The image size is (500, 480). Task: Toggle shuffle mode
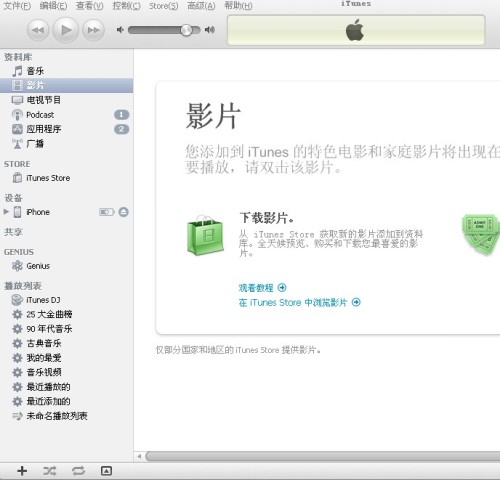(50, 471)
